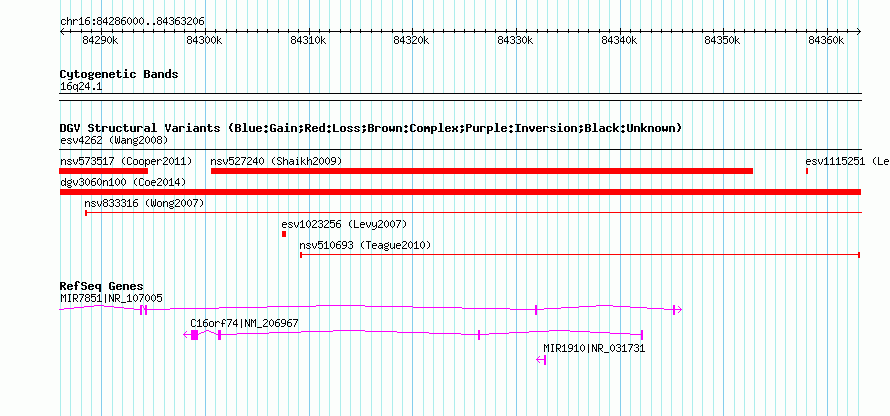Viewport: 890px width, 416px height.
Task: Click the 84360k ruler tick label
Action: click(x=826, y=40)
